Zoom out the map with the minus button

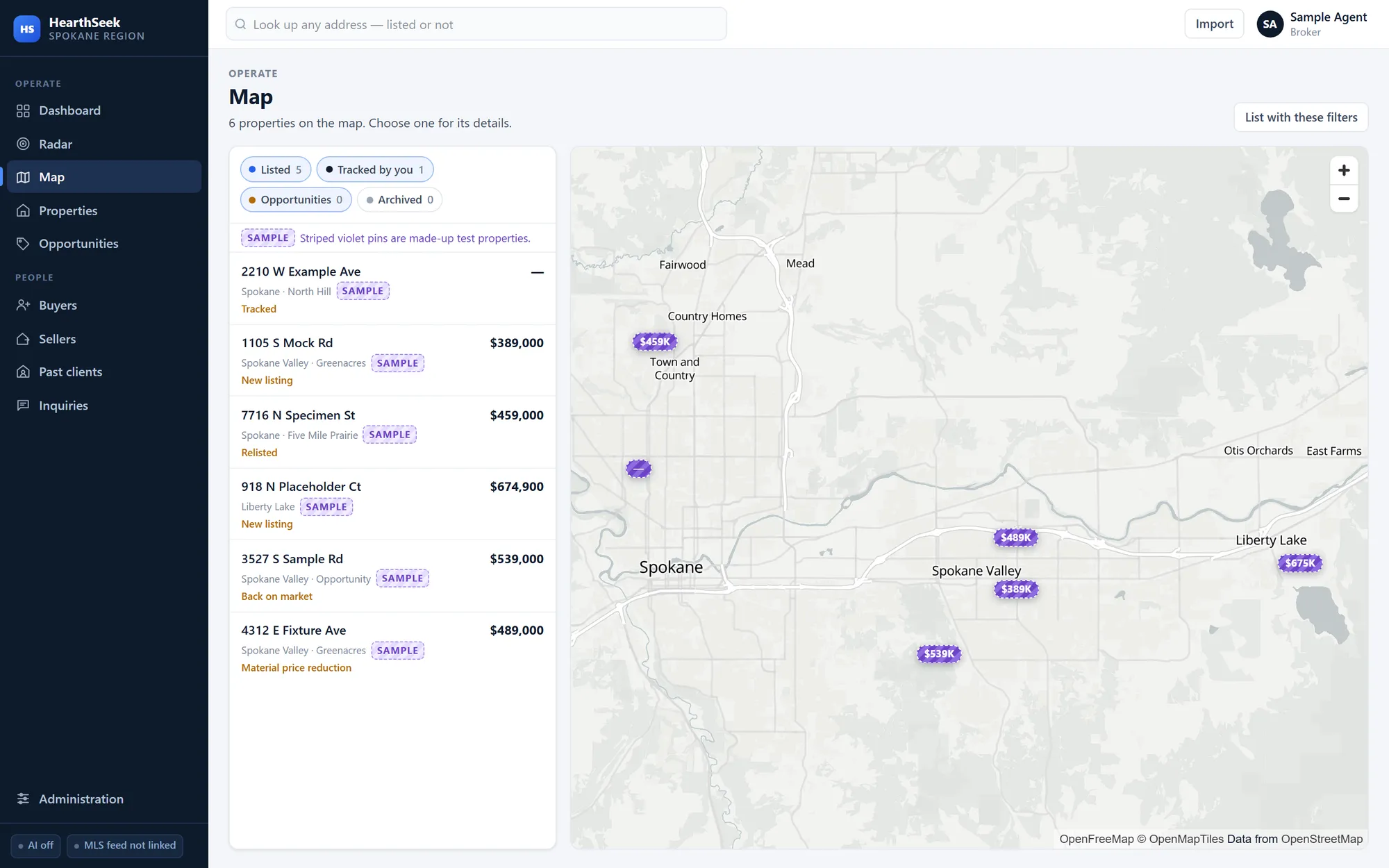pyautogui.click(x=1344, y=199)
